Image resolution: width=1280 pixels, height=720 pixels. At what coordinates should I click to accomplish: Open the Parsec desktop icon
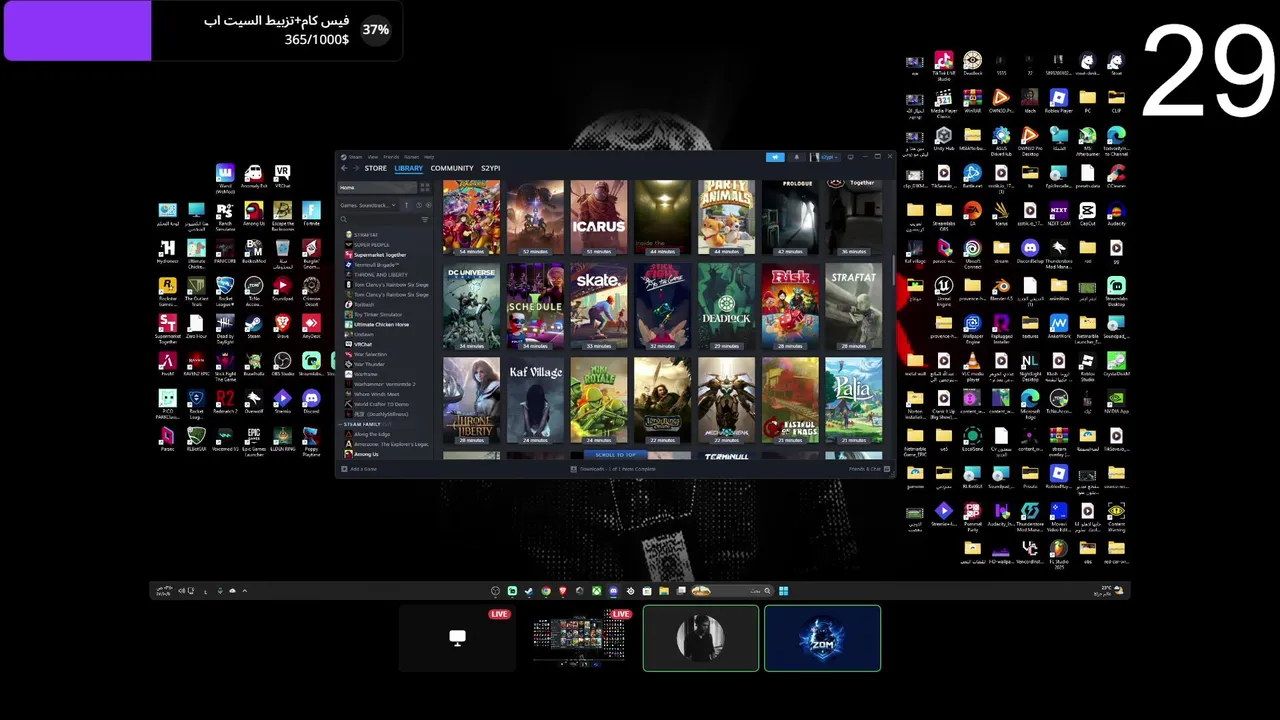(x=167, y=440)
